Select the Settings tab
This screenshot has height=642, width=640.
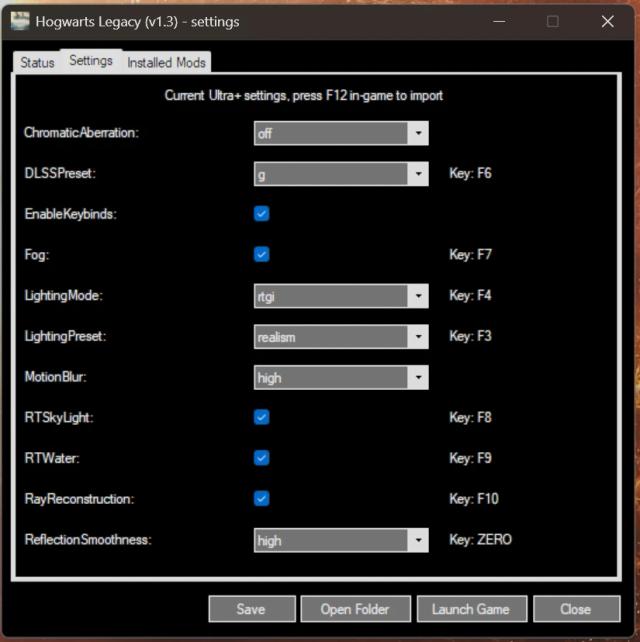(91, 61)
